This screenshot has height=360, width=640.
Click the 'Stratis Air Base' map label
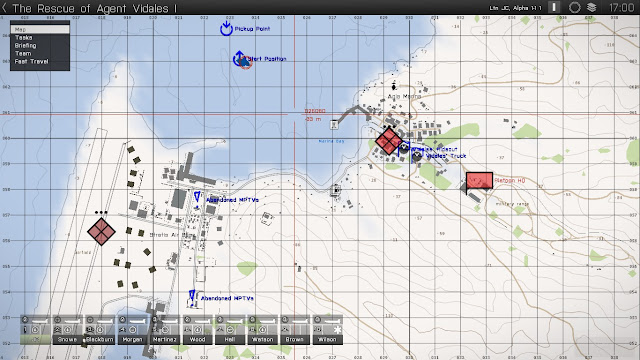click(171, 235)
